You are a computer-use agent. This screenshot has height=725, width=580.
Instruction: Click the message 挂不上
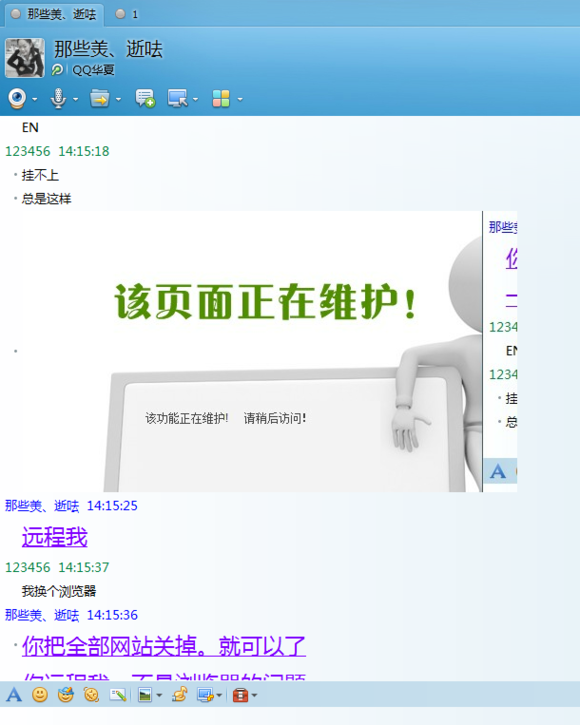pos(40,175)
